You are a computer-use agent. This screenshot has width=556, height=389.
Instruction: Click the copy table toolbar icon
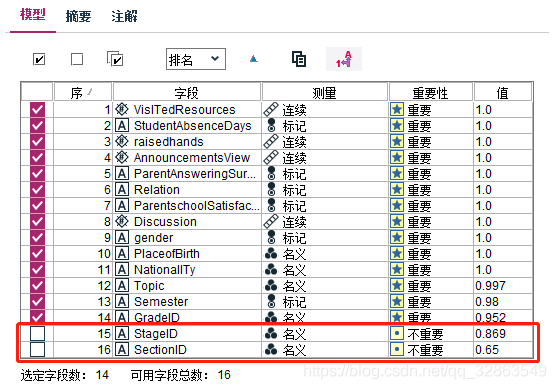299,59
